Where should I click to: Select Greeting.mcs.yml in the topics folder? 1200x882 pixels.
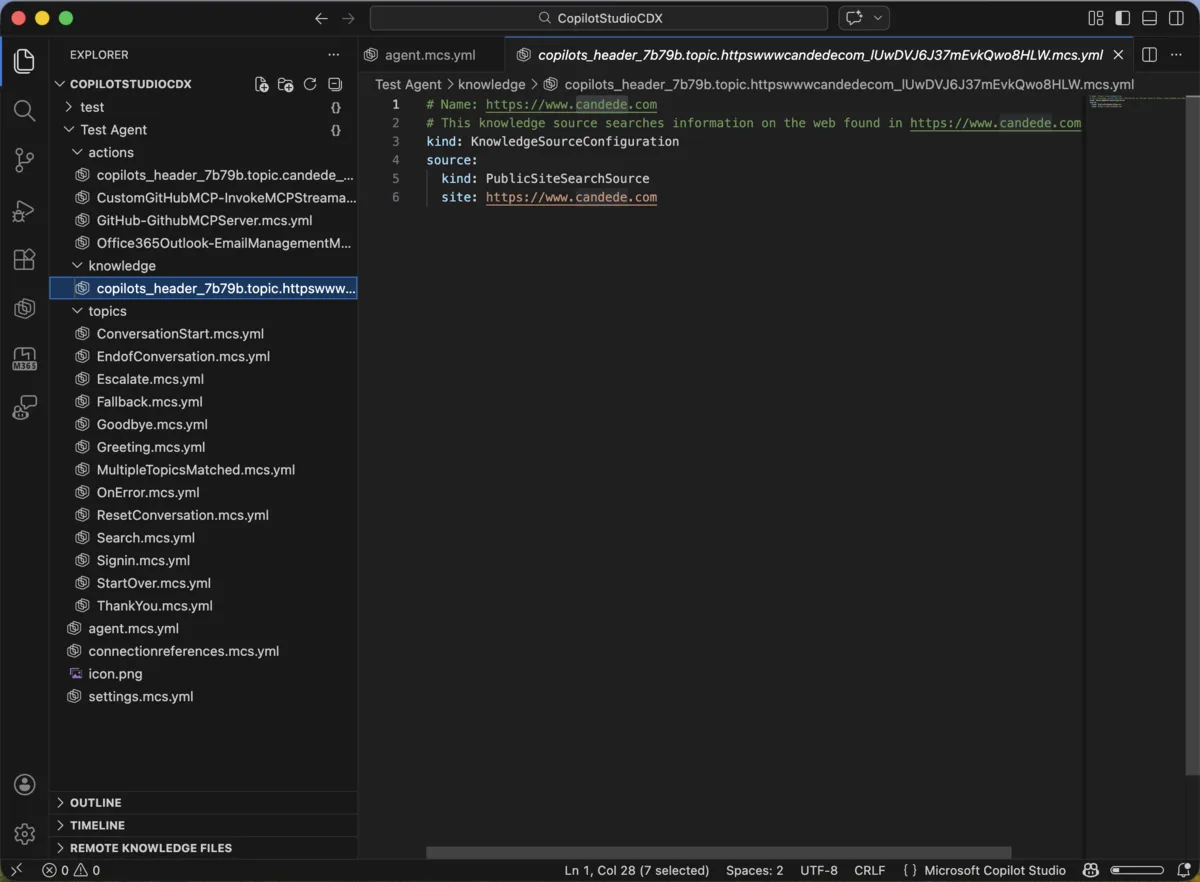[x=151, y=447]
